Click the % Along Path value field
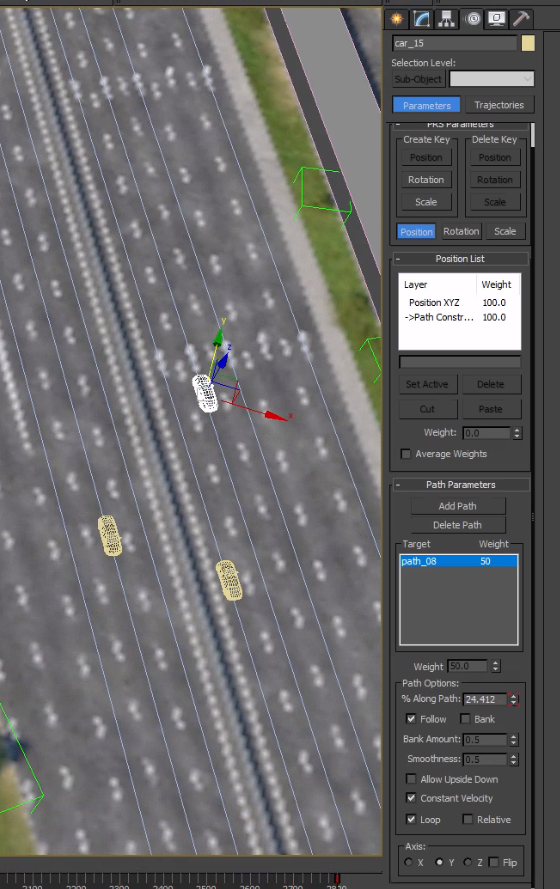The height and width of the screenshot is (889, 560). 485,700
